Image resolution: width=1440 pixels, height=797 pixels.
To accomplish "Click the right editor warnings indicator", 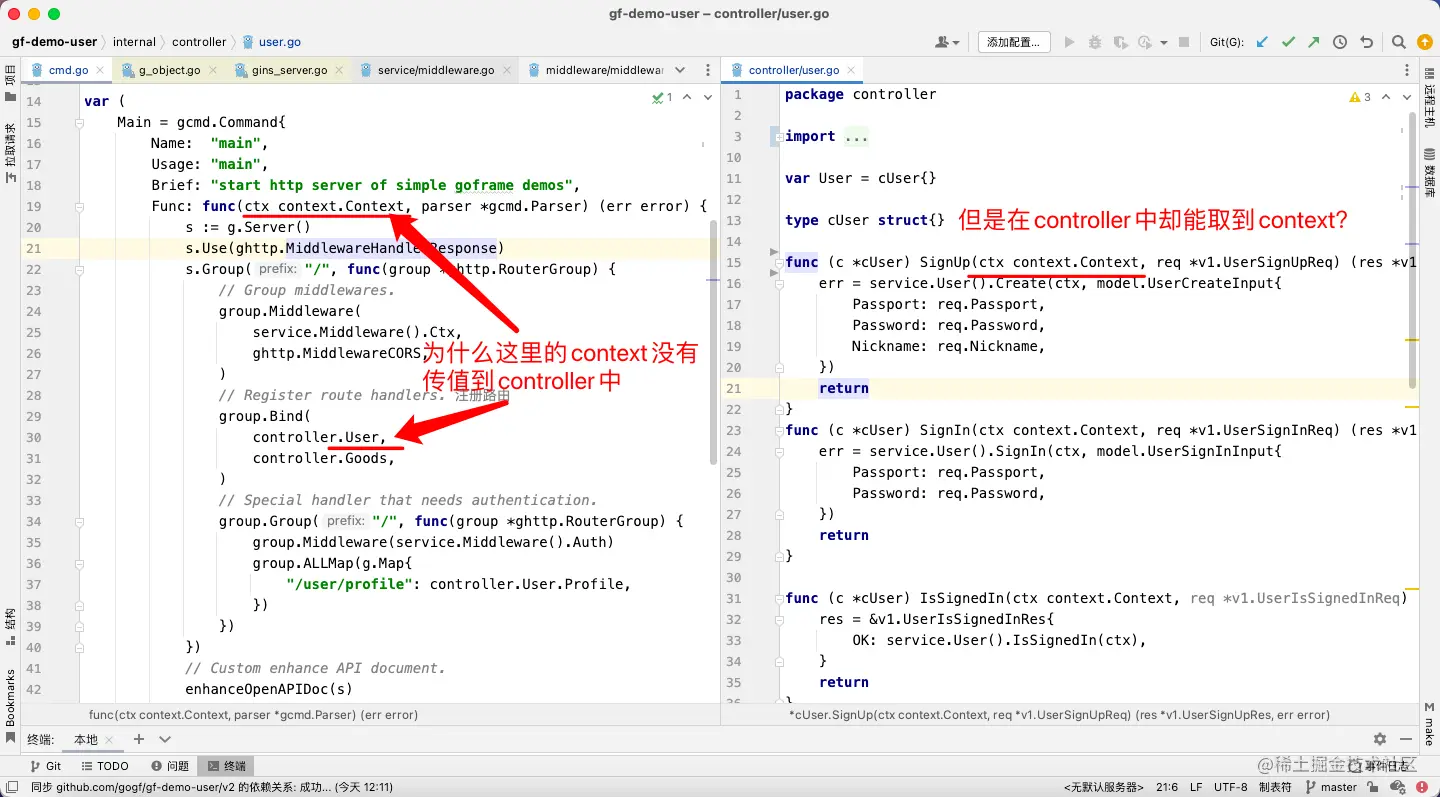I will click(1360, 97).
